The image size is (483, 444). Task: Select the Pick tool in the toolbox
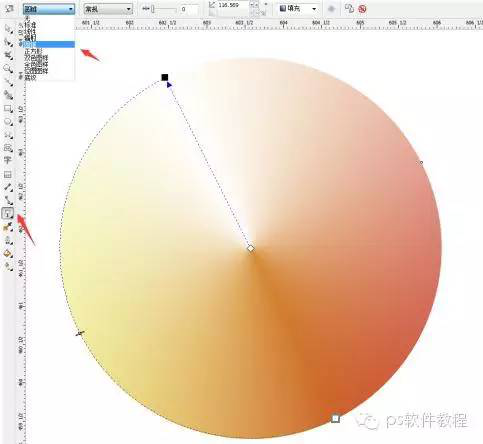coord(8,29)
